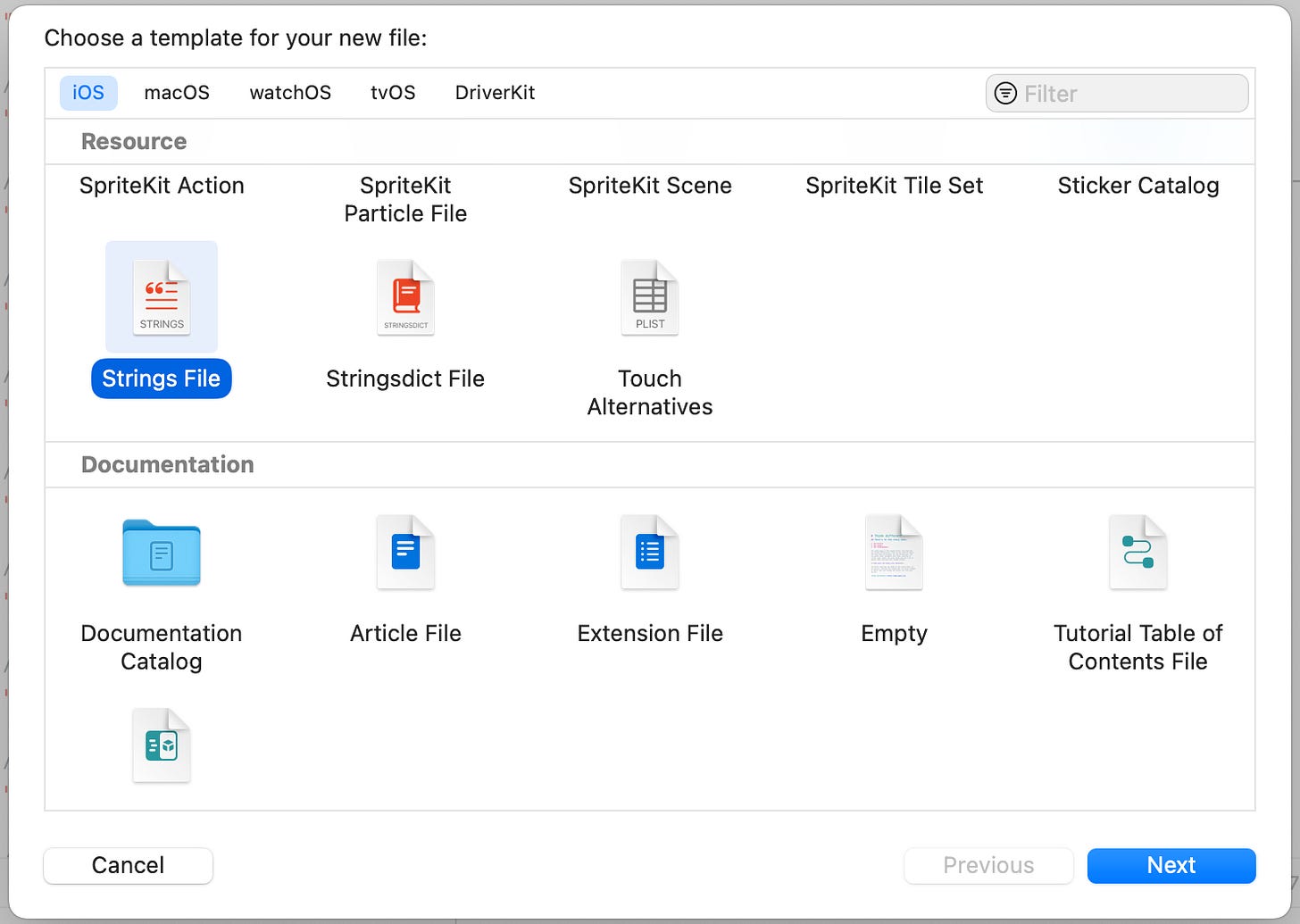
Task: Select the Stringsdict File red book icon
Action: coord(405,297)
